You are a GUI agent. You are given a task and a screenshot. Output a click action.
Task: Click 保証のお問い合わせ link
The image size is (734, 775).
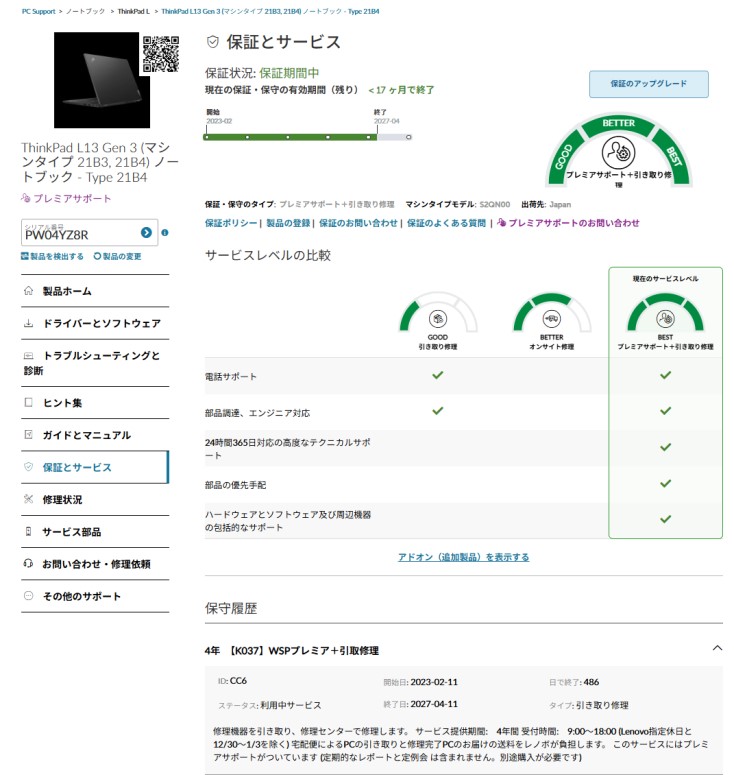(358, 223)
